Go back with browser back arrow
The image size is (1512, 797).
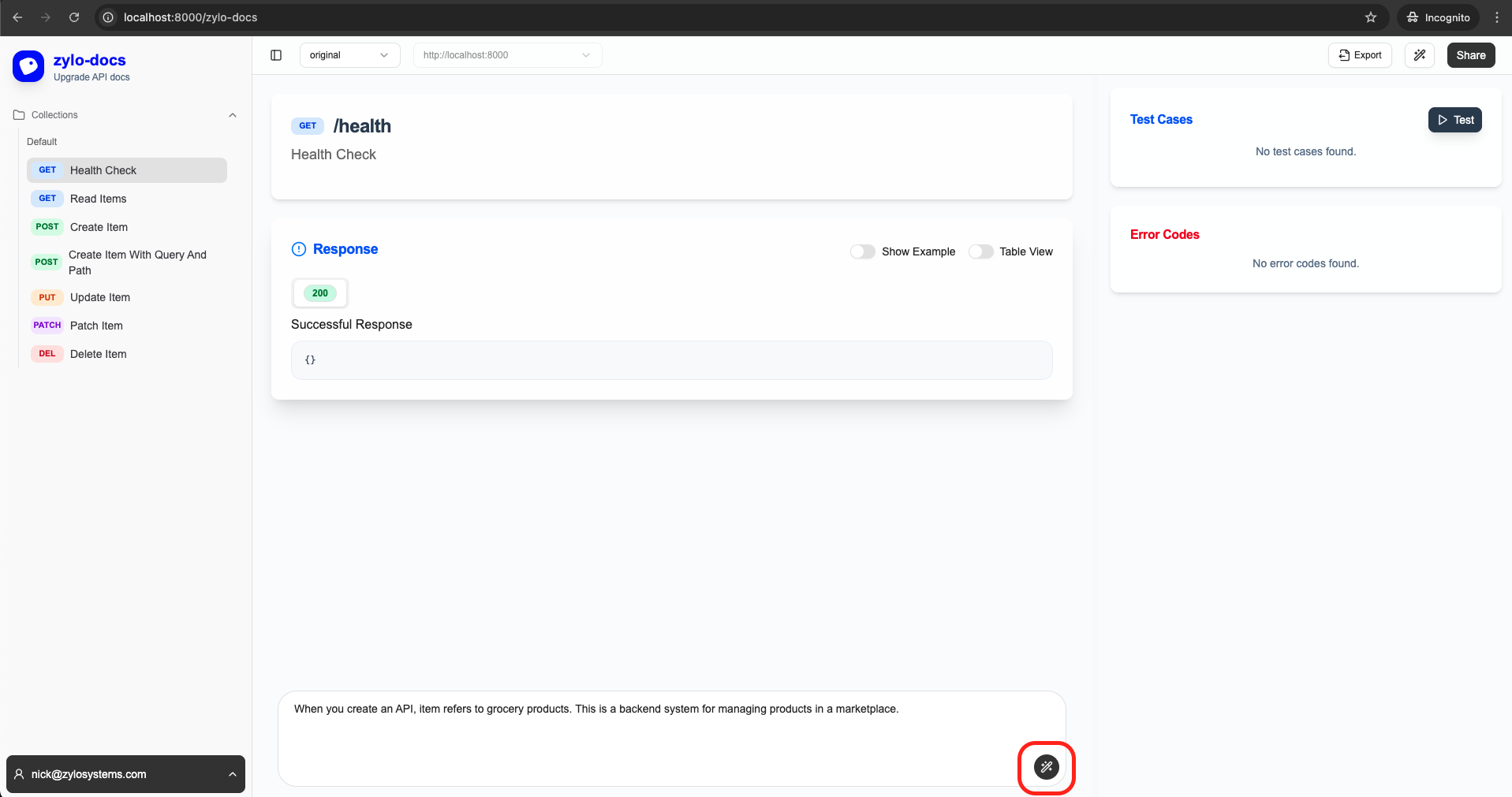17,17
